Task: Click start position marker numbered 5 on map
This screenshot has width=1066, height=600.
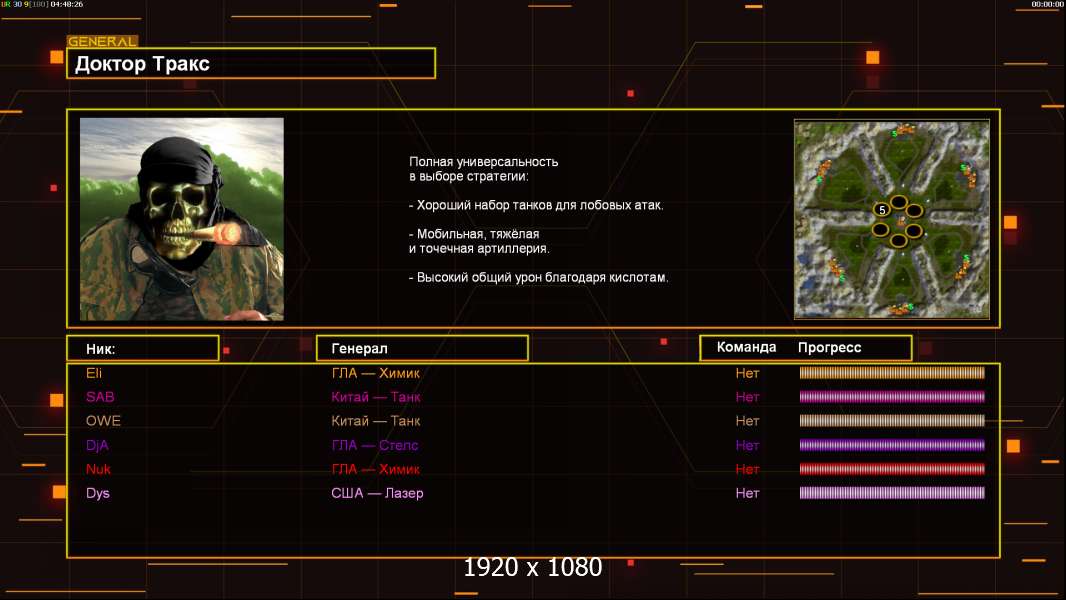Action: (x=882, y=210)
